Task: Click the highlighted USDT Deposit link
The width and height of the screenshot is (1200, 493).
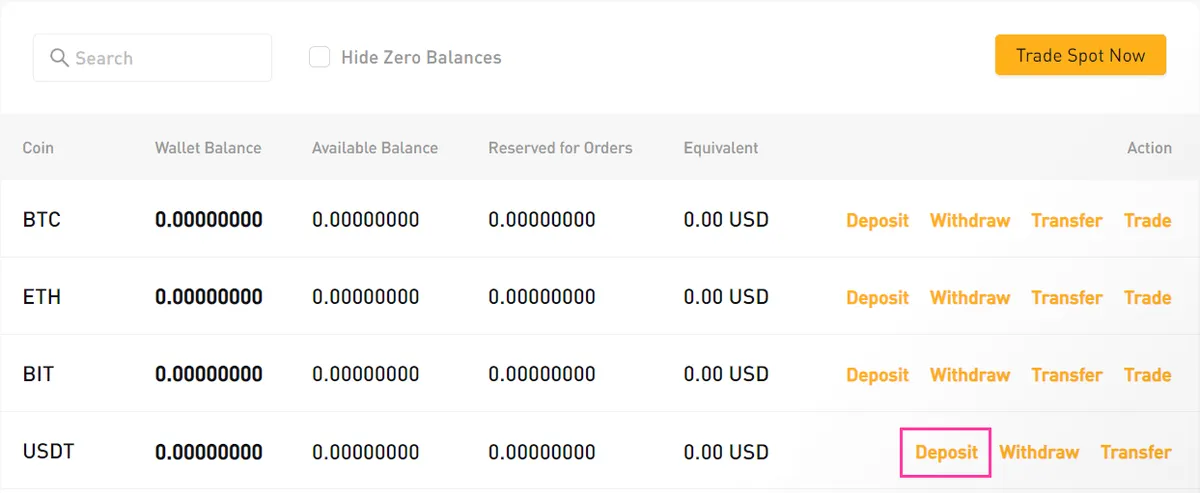Action: coord(946,452)
